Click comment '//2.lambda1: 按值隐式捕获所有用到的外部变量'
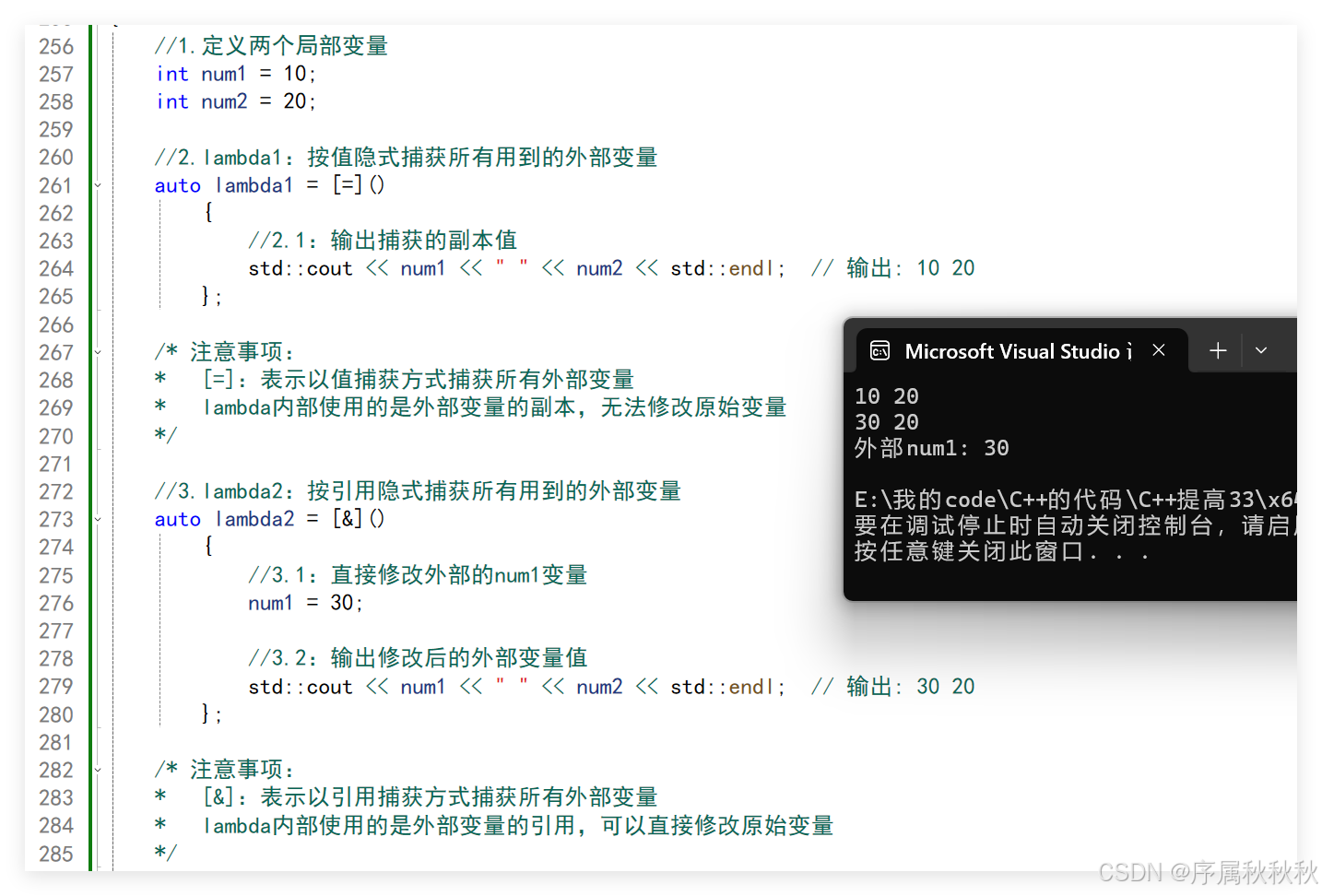 [x=406, y=158]
